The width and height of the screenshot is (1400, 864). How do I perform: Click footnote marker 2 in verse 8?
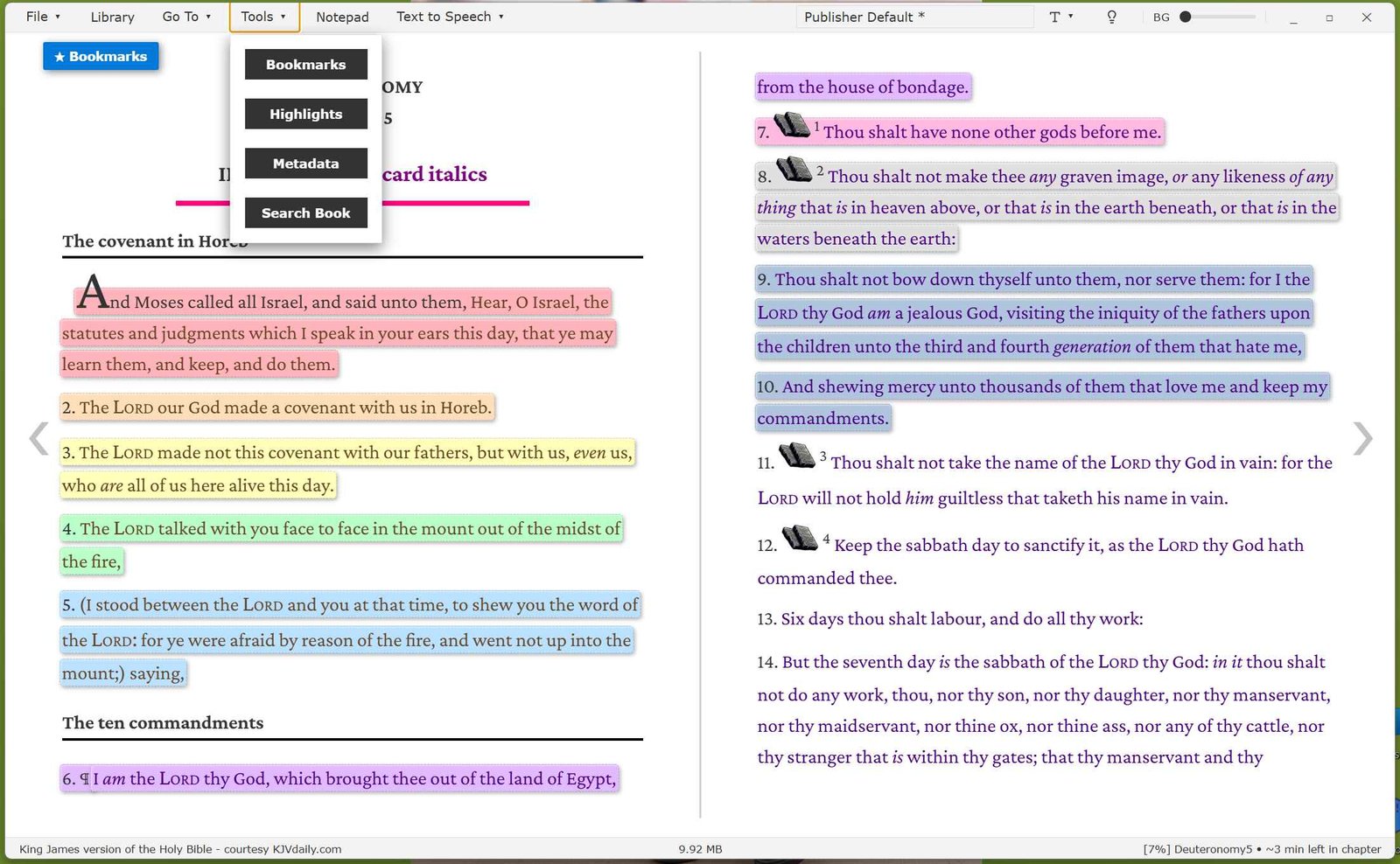[820, 171]
